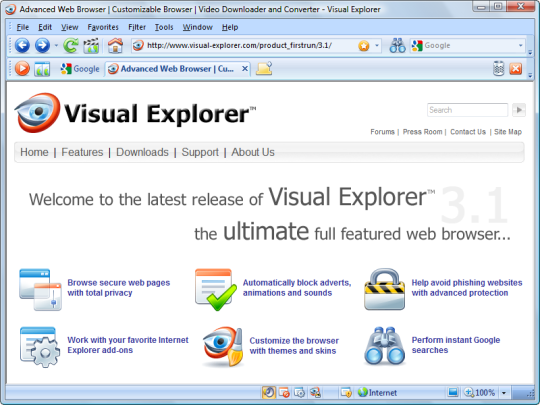Viewport: 540px width, 405px height.
Task: Click Perform instant Google searches link
Action: tap(456, 345)
